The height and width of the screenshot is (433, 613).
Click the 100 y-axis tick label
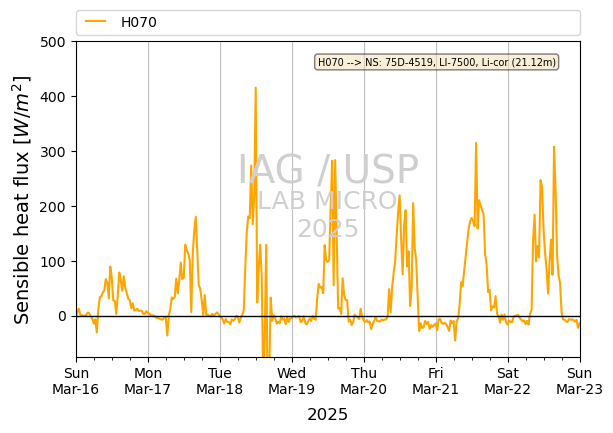tap(53, 261)
